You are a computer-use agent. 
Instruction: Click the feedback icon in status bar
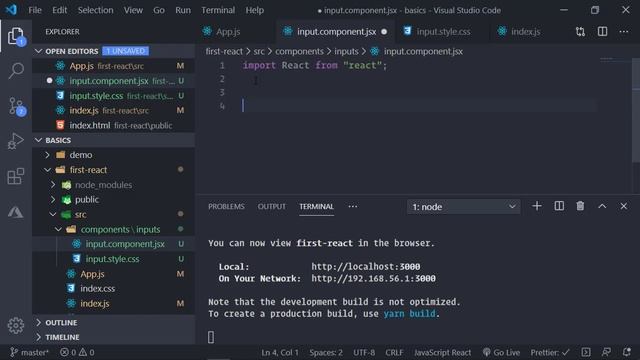coord(607,352)
